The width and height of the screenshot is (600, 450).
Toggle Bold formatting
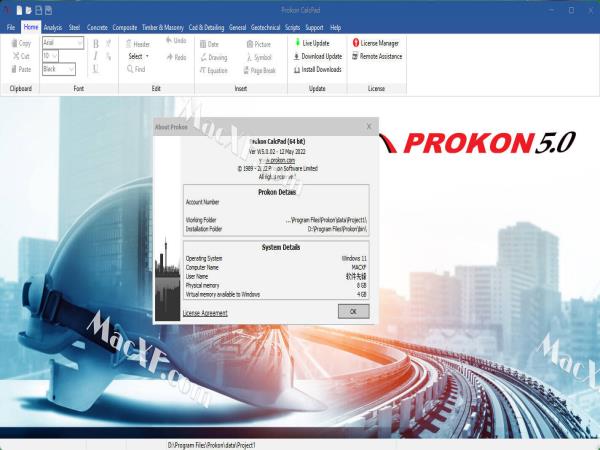96,44
